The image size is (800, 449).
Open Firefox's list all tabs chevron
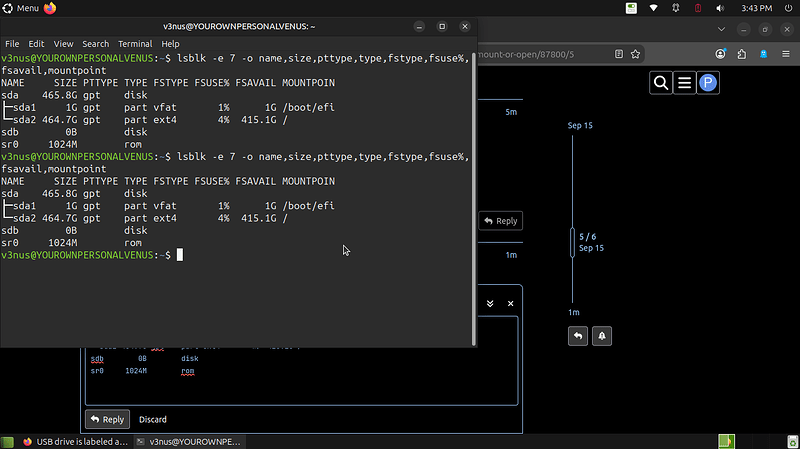click(721, 29)
